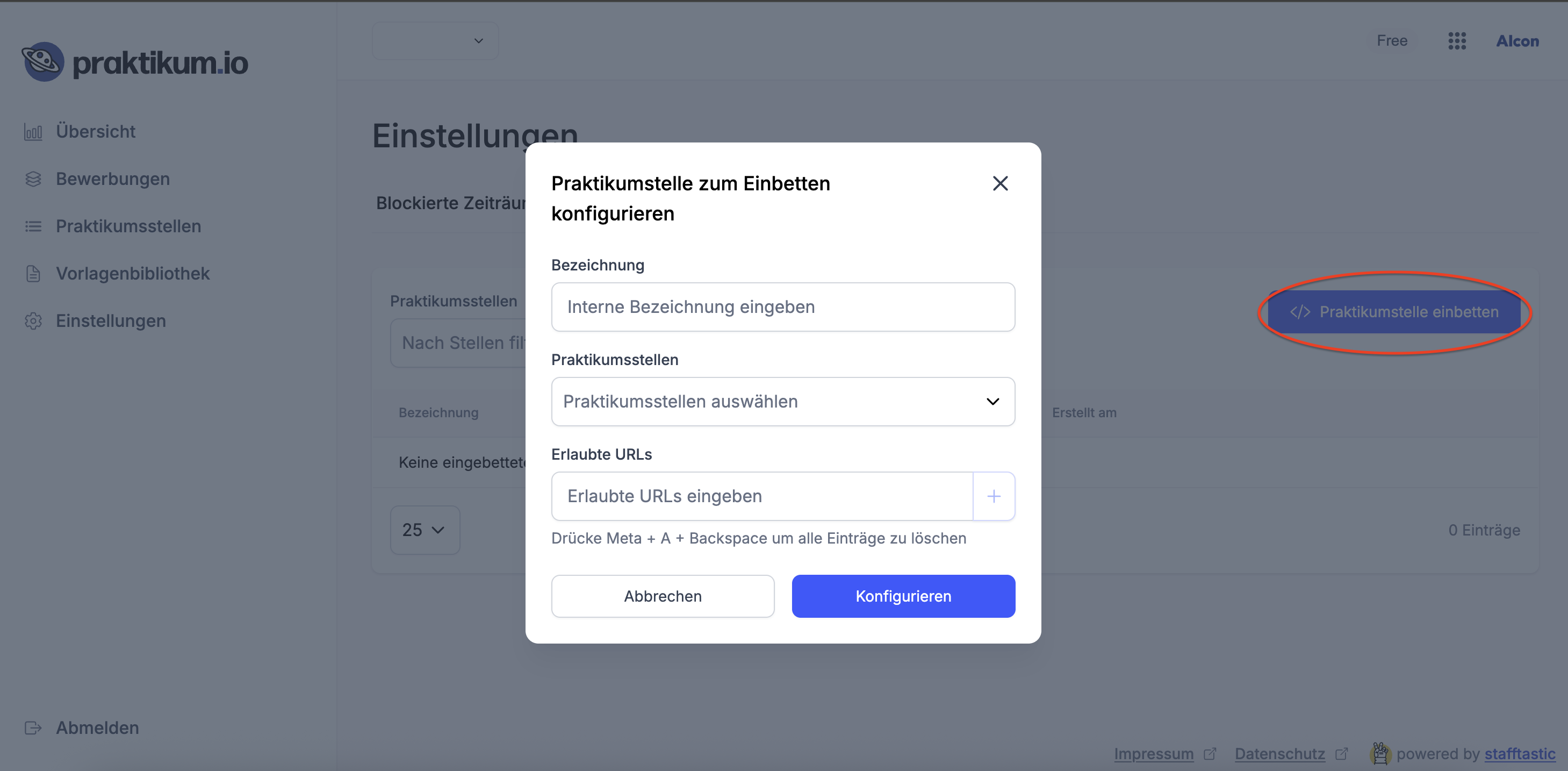
Task: Click the Konfigurieren button
Action: [x=903, y=596]
